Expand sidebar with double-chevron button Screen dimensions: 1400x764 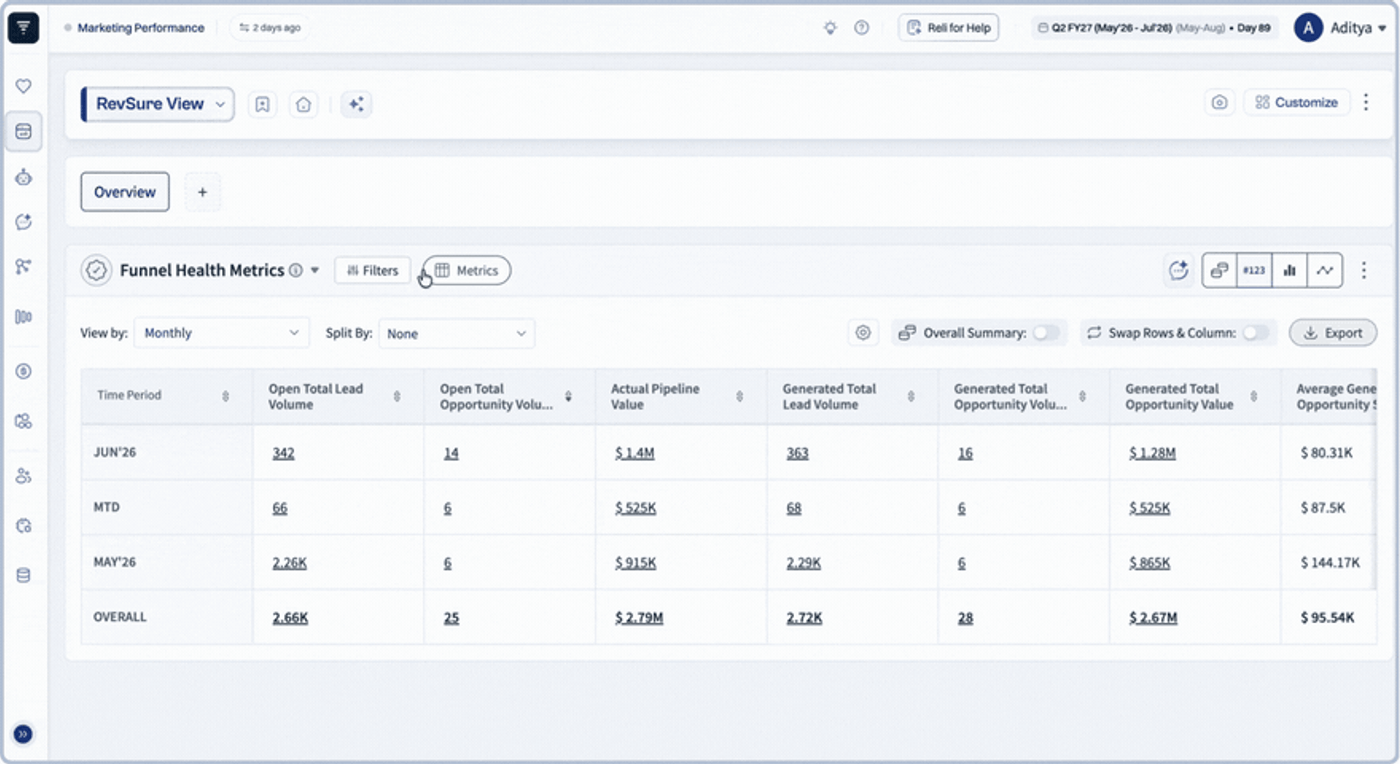[x=23, y=734]
